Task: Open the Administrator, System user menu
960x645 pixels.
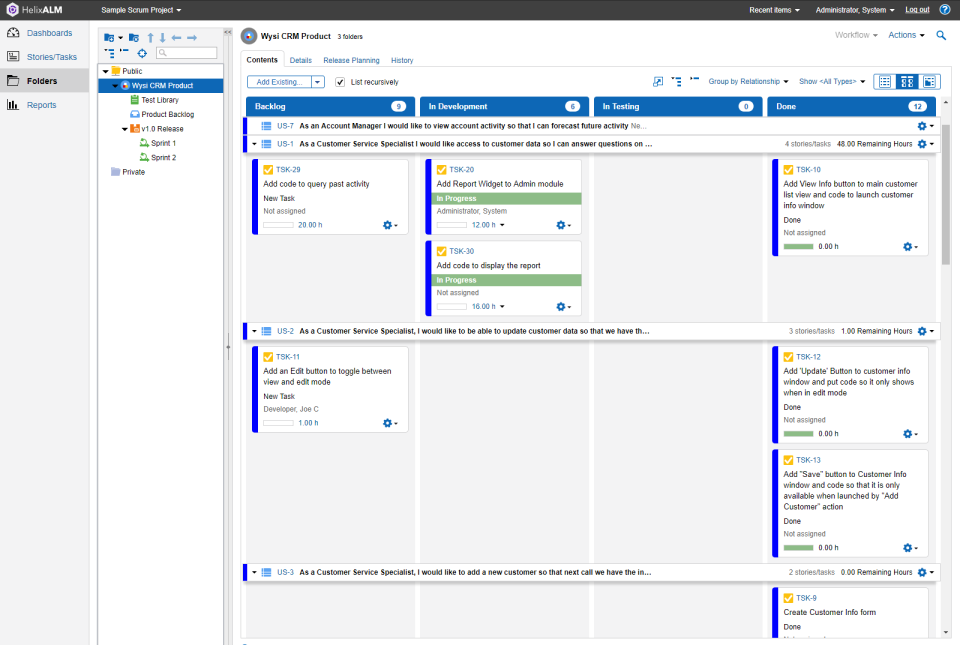Action: (x=855, y=10)
